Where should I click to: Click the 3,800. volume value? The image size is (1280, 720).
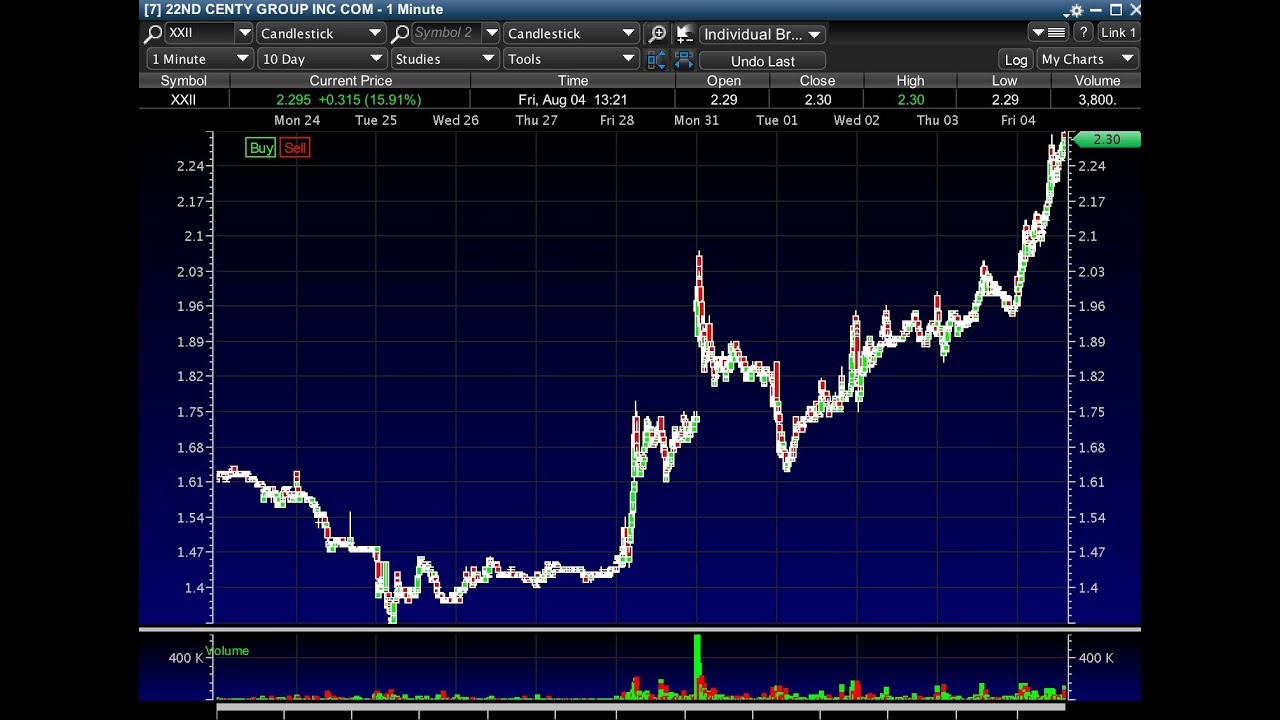click(x=1097, y=100)
